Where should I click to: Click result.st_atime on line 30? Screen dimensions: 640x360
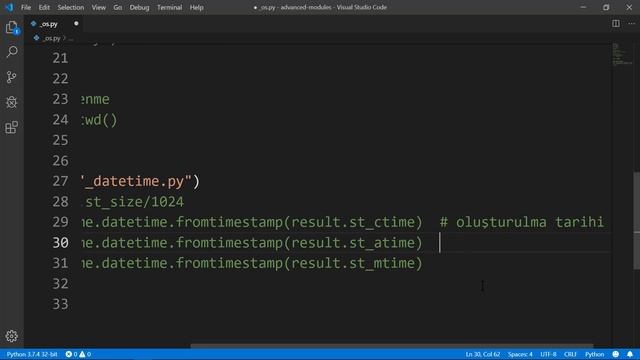[353, 242]
